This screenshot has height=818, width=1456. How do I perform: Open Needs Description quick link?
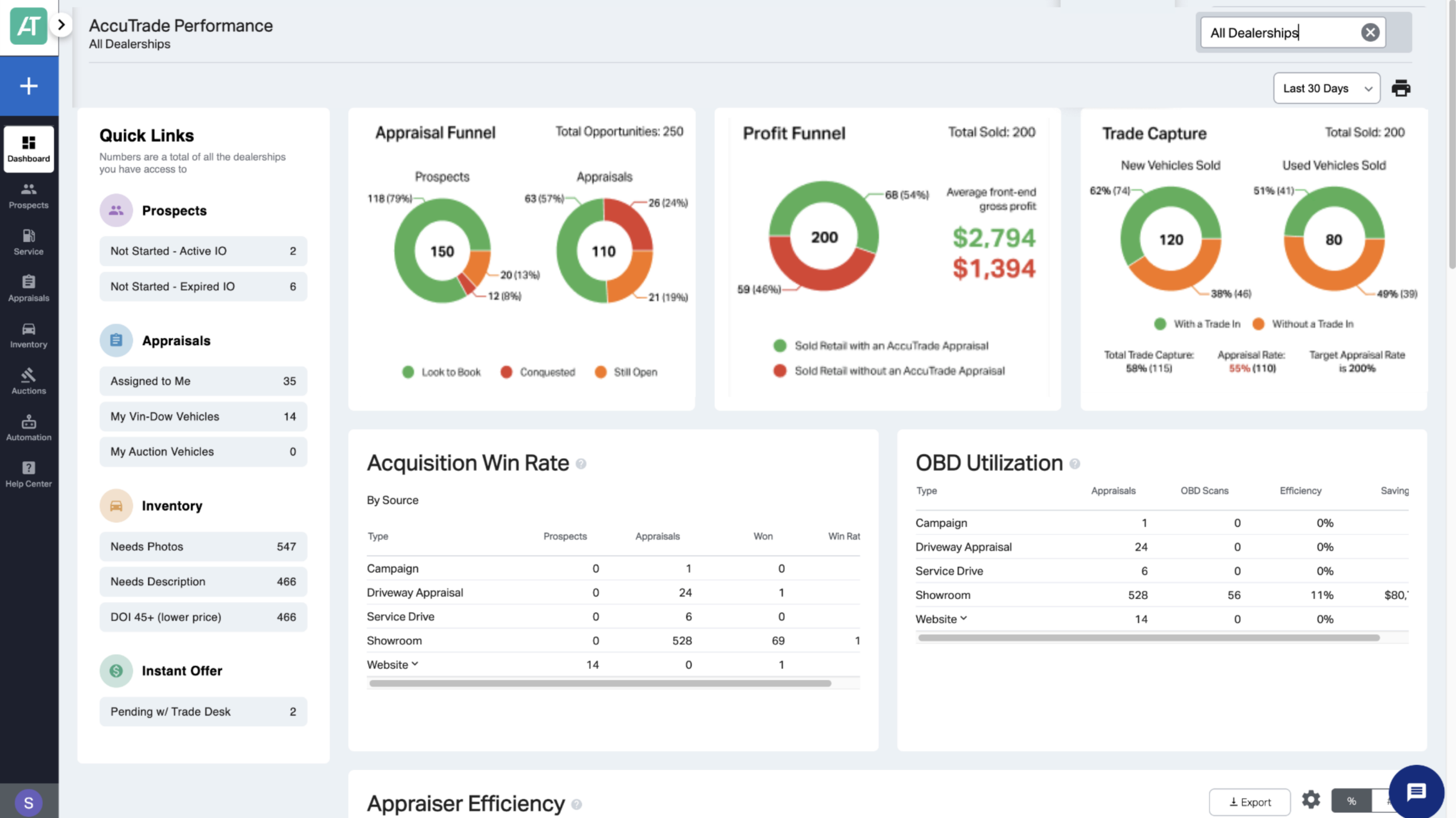click(x=203, y=582)
